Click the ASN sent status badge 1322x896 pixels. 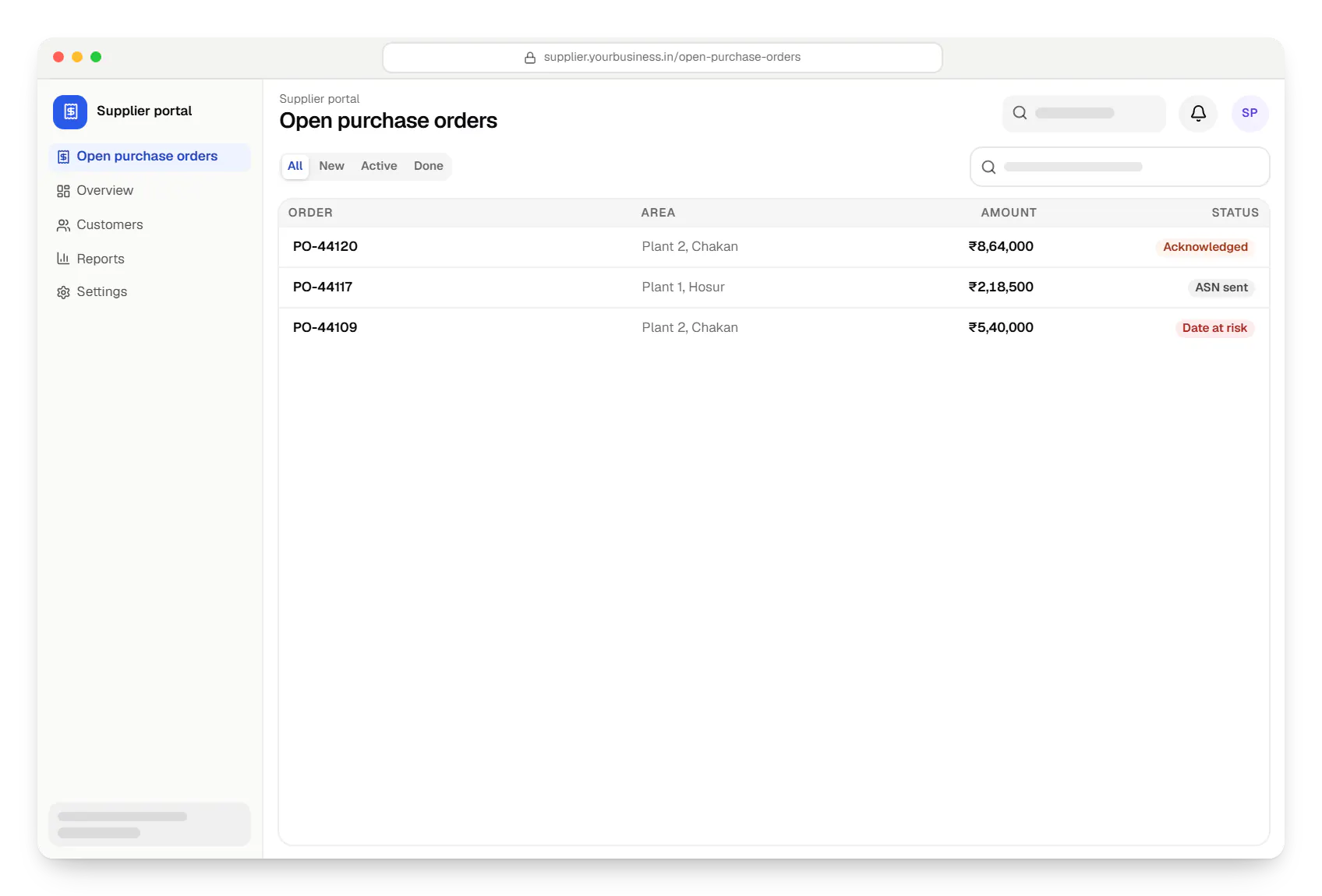(1221, 287)
